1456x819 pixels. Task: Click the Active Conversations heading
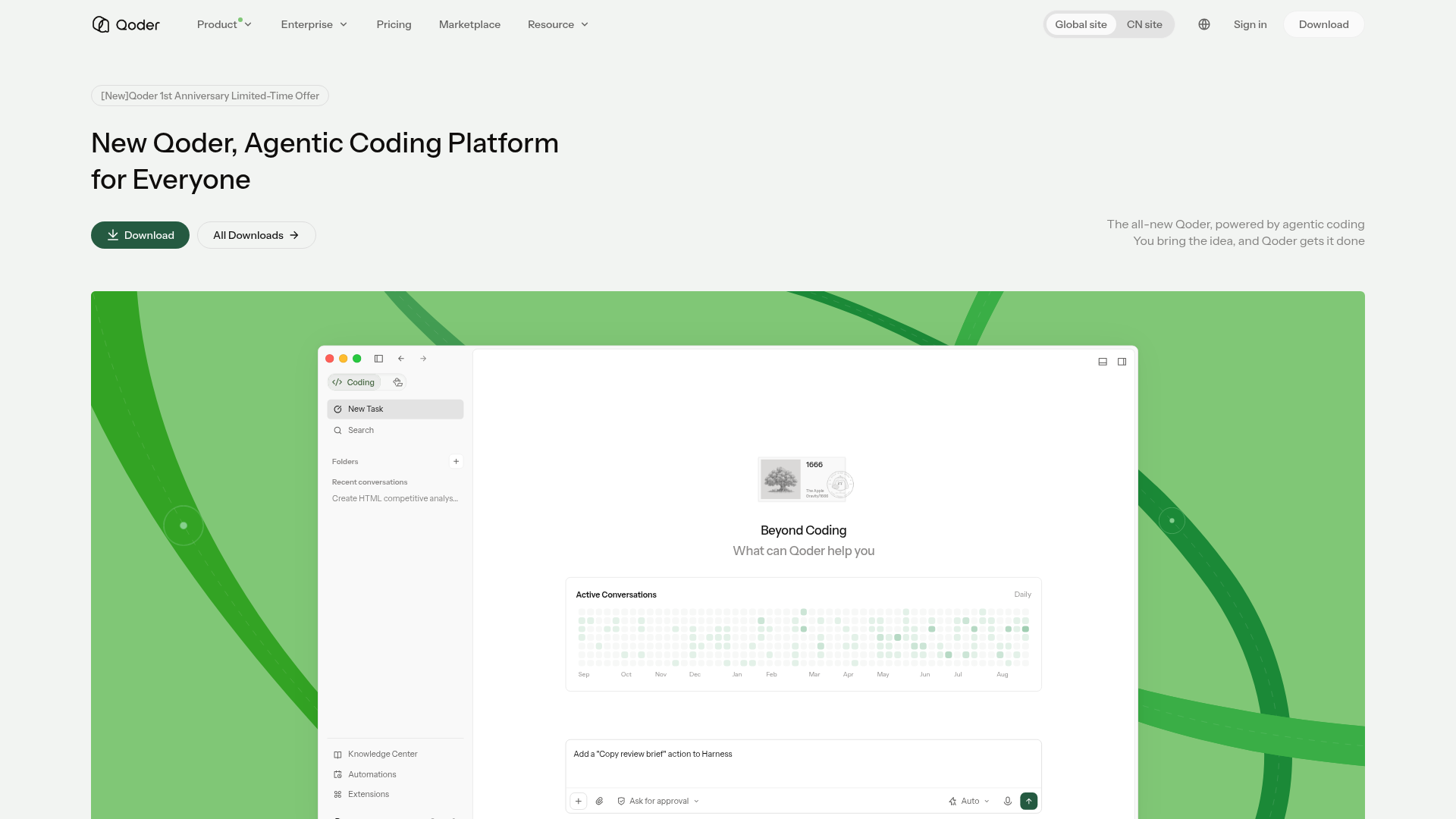[616, 595]
